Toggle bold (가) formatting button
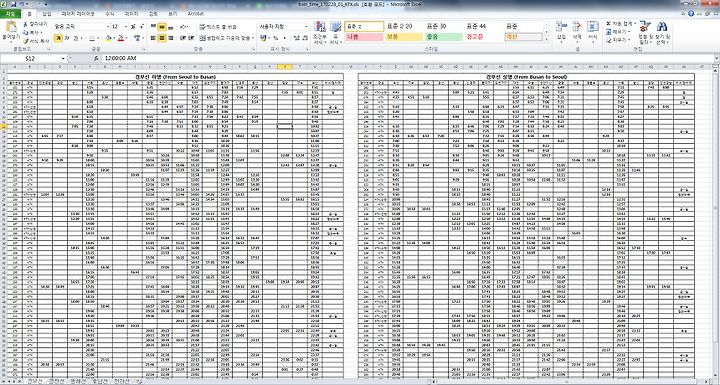720x385 pixels. click(x=58, y=39)
